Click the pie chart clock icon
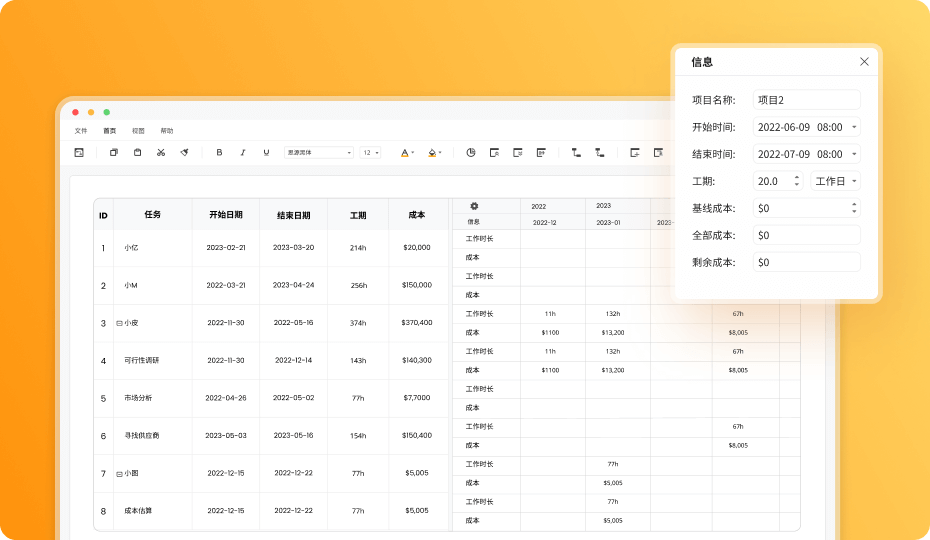The width and height of the screenshot is (930, 540). point(471,153)
